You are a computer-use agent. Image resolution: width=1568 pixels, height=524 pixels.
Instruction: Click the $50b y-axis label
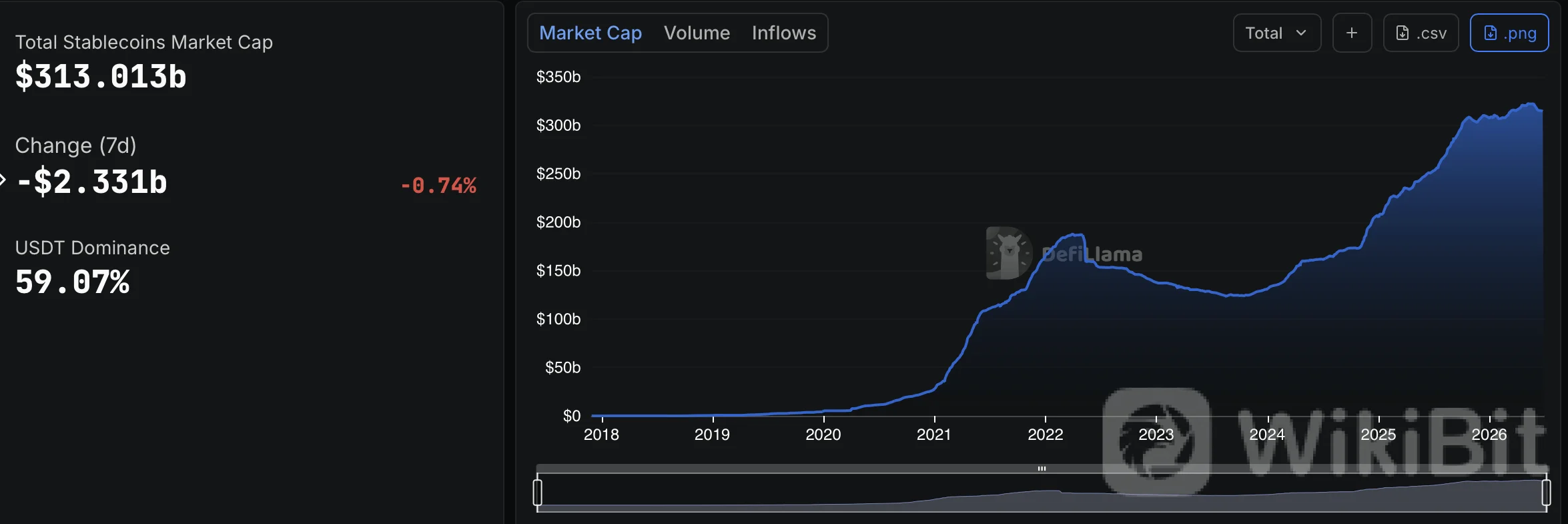click(562, 367)
